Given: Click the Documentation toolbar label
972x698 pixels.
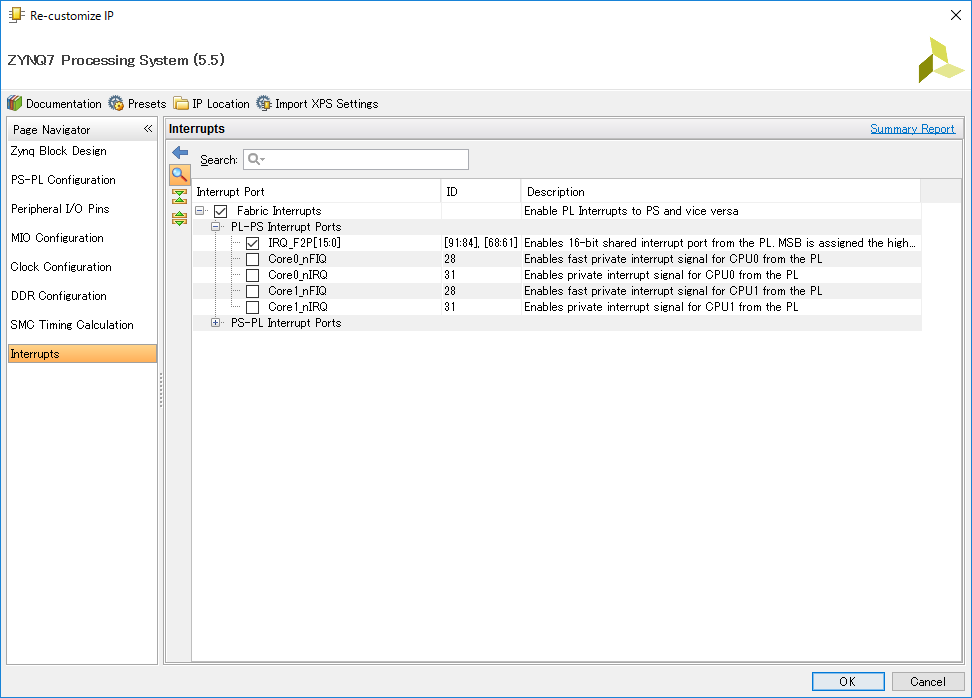Looking at the screenshot, I should (64, 104).
